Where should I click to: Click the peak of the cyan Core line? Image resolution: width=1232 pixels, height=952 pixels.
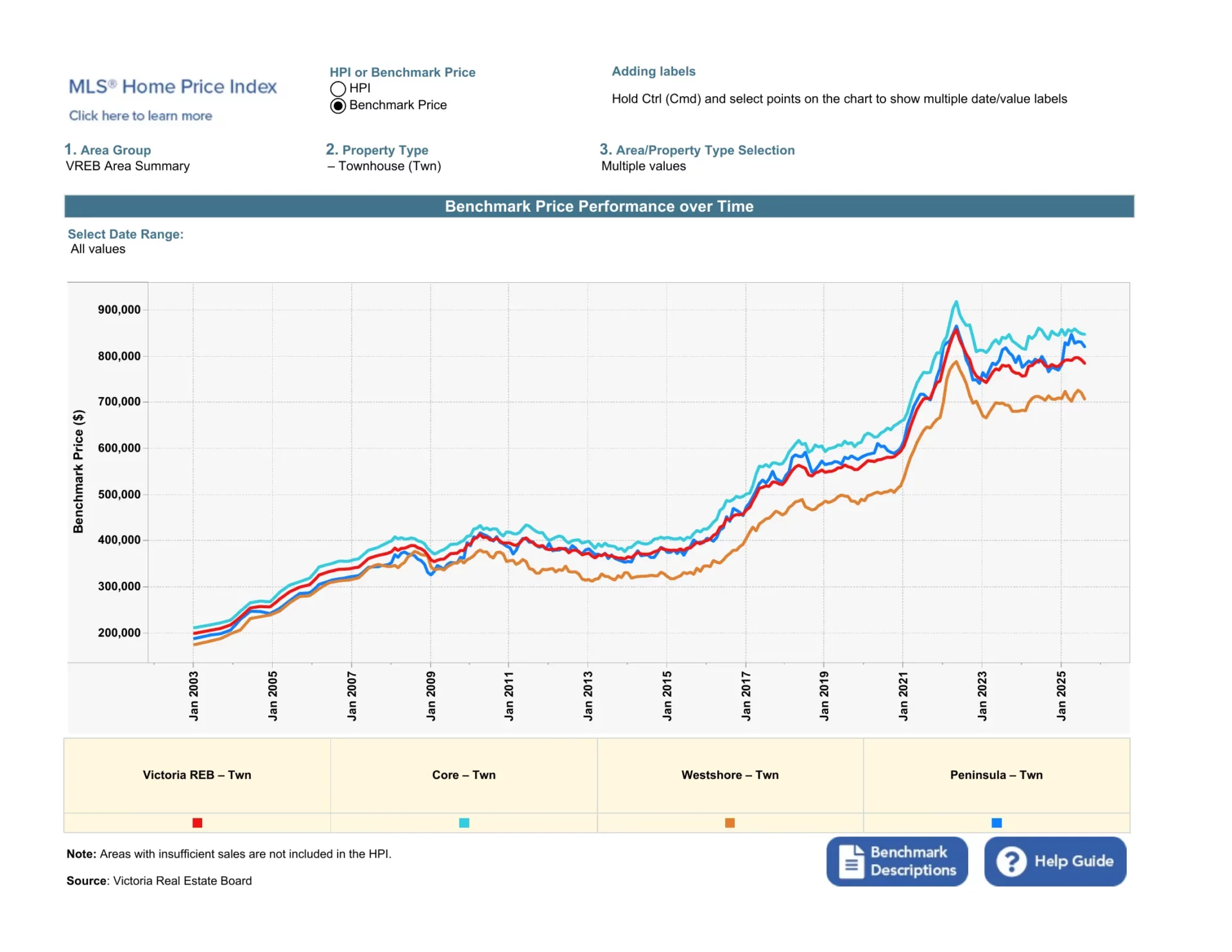(x=956, y=302)
